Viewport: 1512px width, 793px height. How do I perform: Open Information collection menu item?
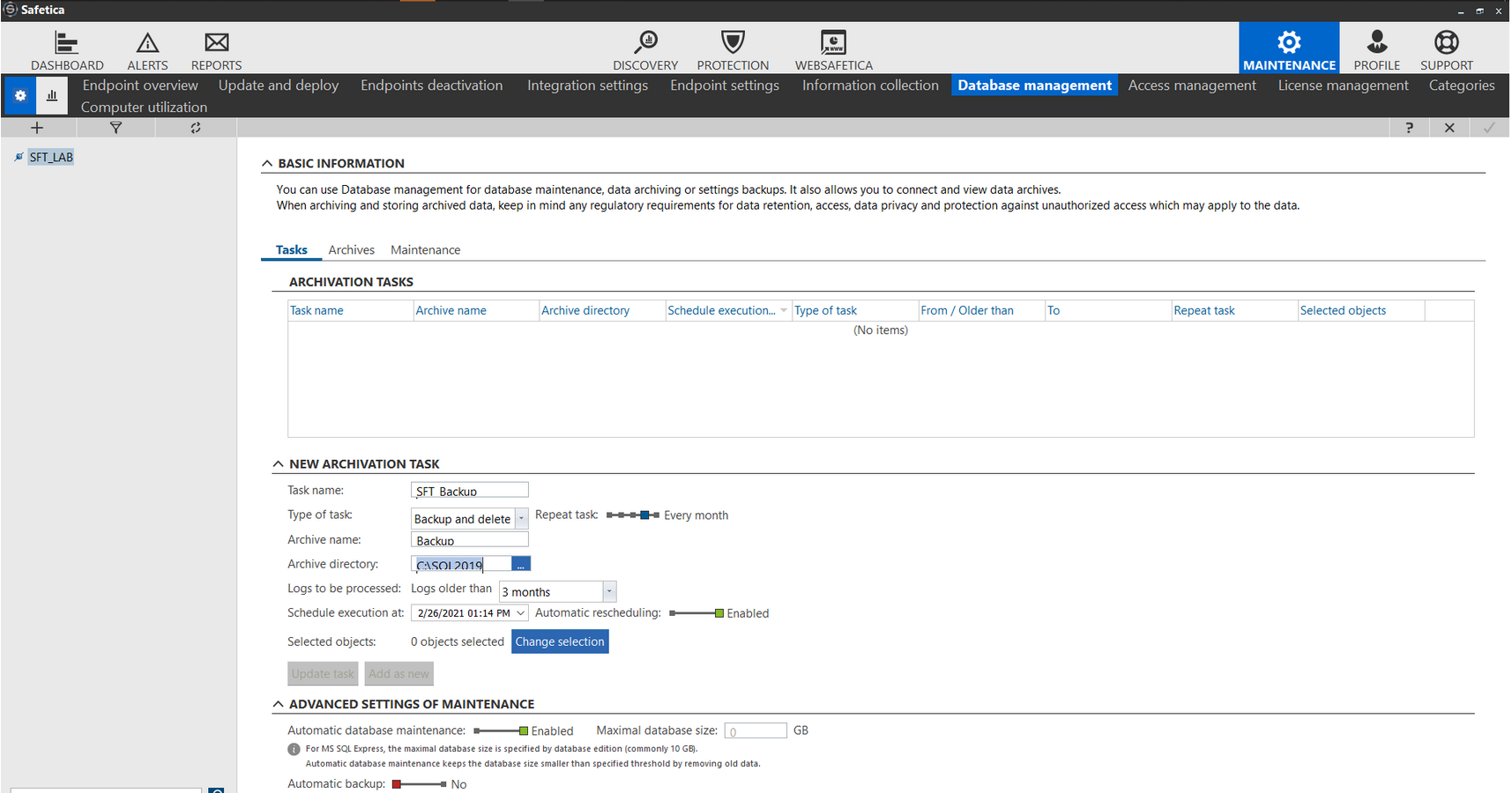click(x=870, y=85)
